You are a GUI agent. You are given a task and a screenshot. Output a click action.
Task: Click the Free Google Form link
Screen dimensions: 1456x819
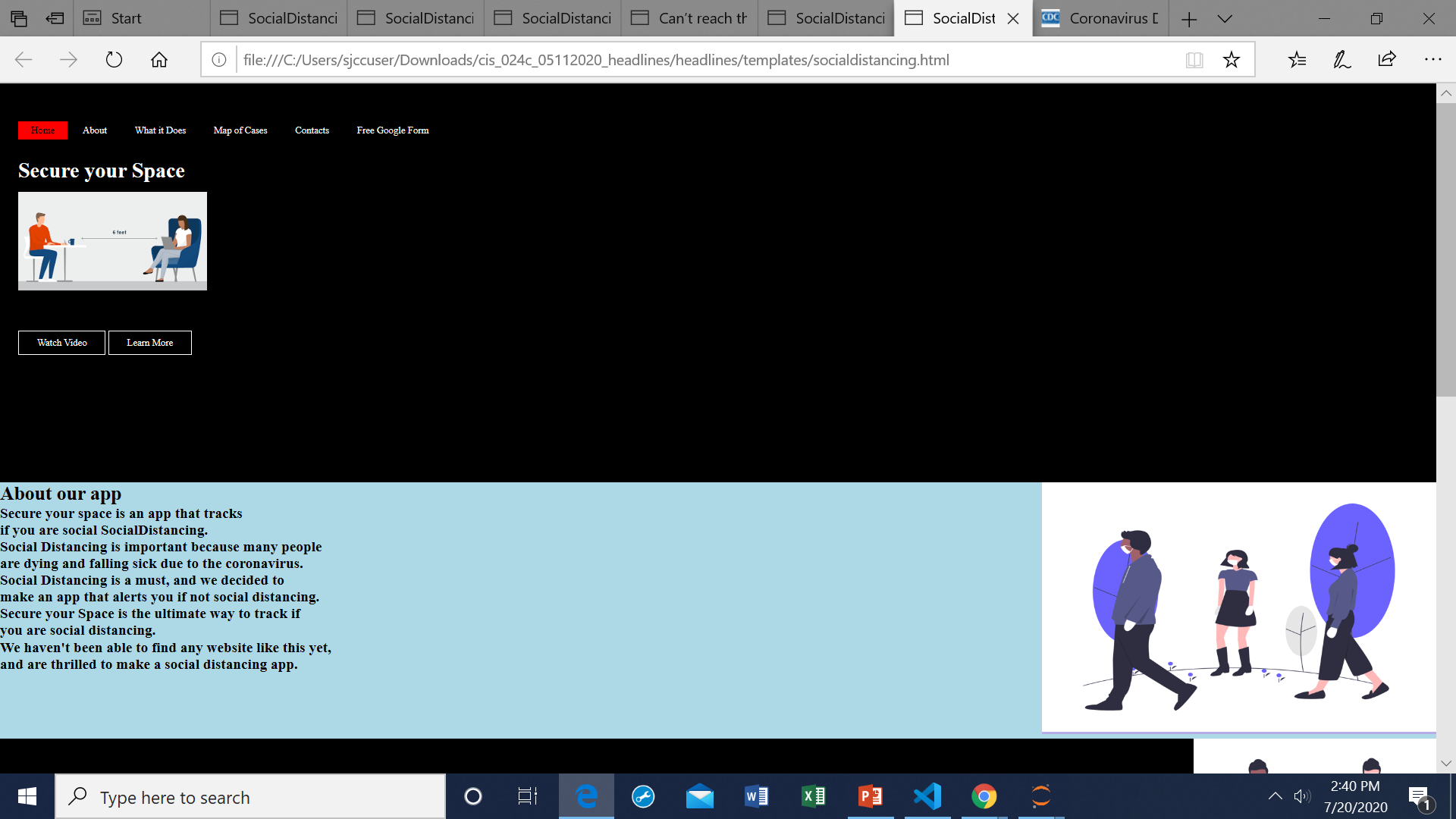click(x=393, y=130)
